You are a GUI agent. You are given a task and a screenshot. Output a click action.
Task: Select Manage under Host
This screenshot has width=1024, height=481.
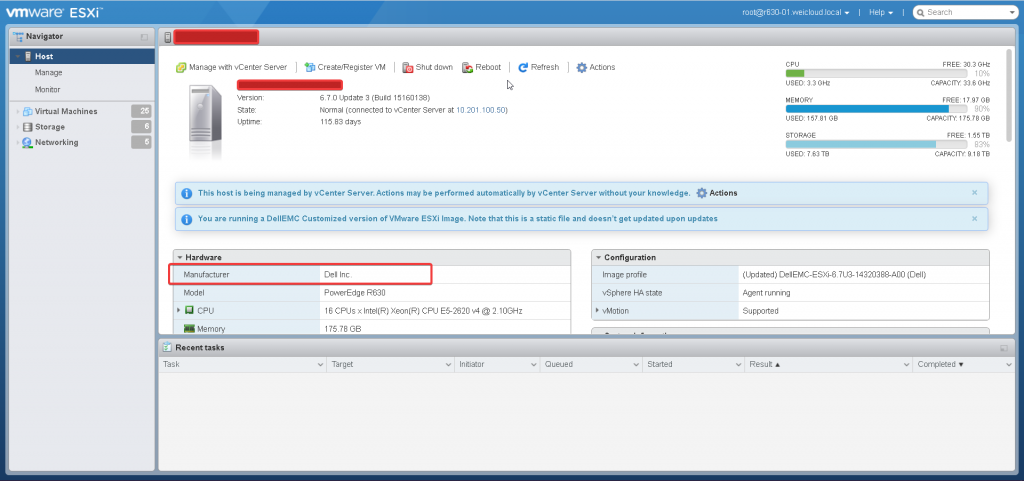[x=48, y=73]
